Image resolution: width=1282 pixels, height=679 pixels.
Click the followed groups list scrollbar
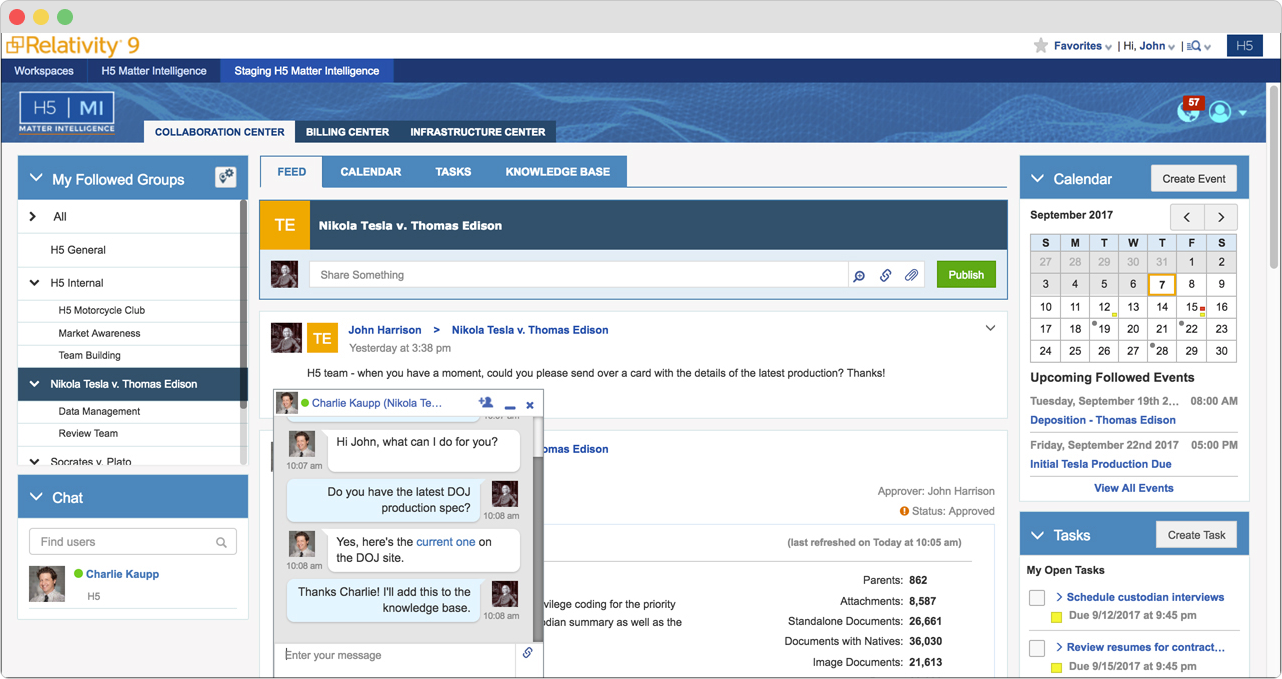(244, 304)
